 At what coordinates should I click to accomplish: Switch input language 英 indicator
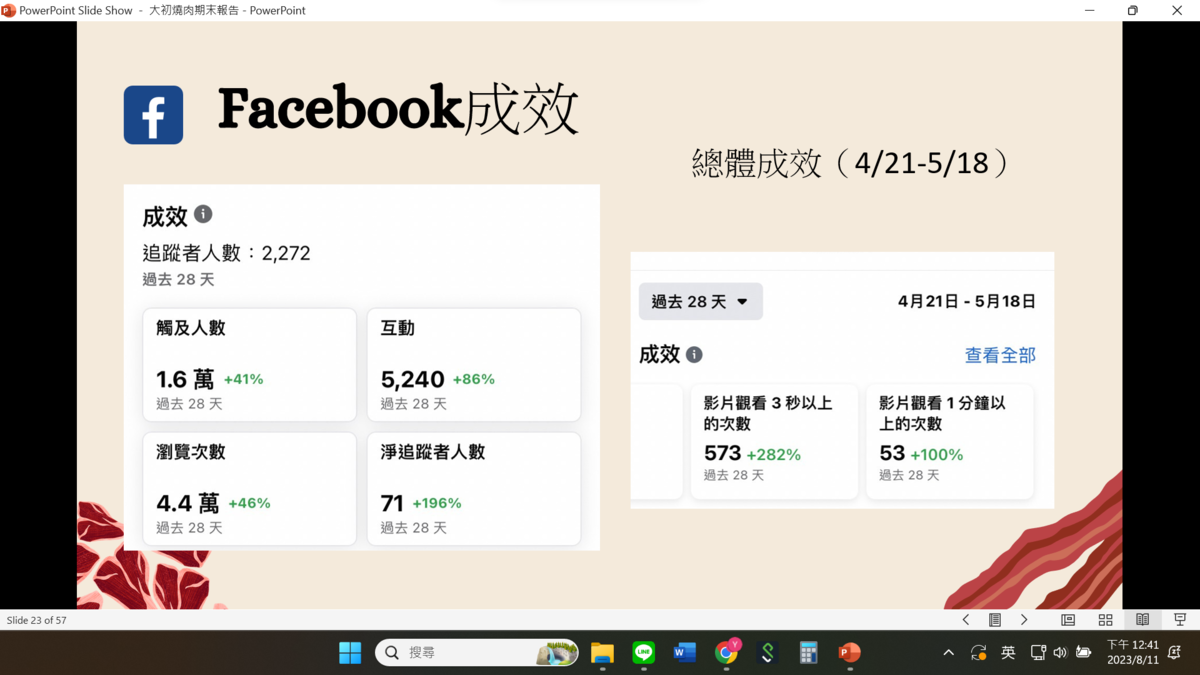pyautogui.click(x=1008, y=653)
